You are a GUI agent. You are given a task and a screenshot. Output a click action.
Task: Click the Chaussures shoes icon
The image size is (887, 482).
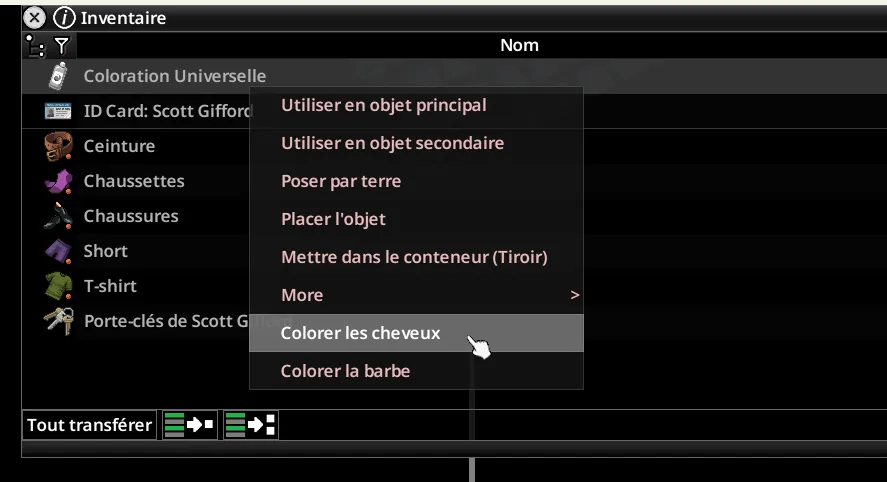click(x=58, y=216)
